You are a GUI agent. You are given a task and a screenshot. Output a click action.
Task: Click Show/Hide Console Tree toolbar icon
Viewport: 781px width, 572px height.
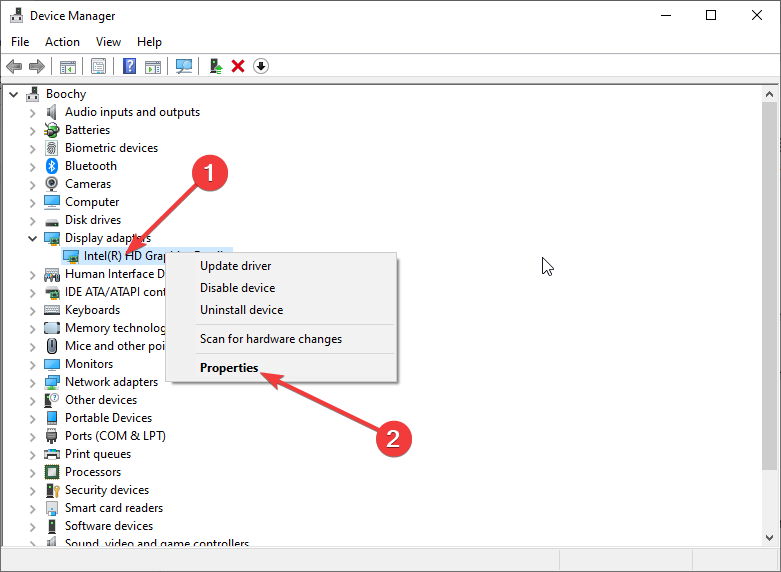click(68, 66)
